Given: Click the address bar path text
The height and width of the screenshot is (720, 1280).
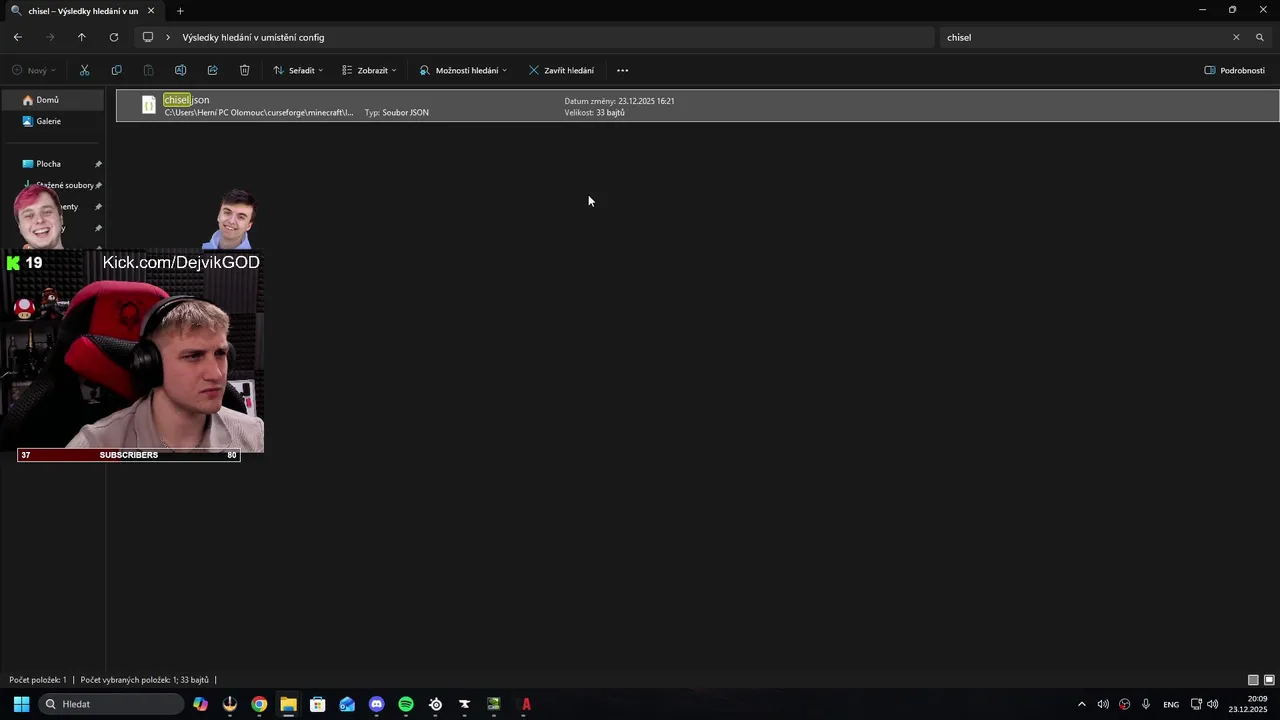Looking at the screenshot, I should pyautogui.click(x=253, y=37).
